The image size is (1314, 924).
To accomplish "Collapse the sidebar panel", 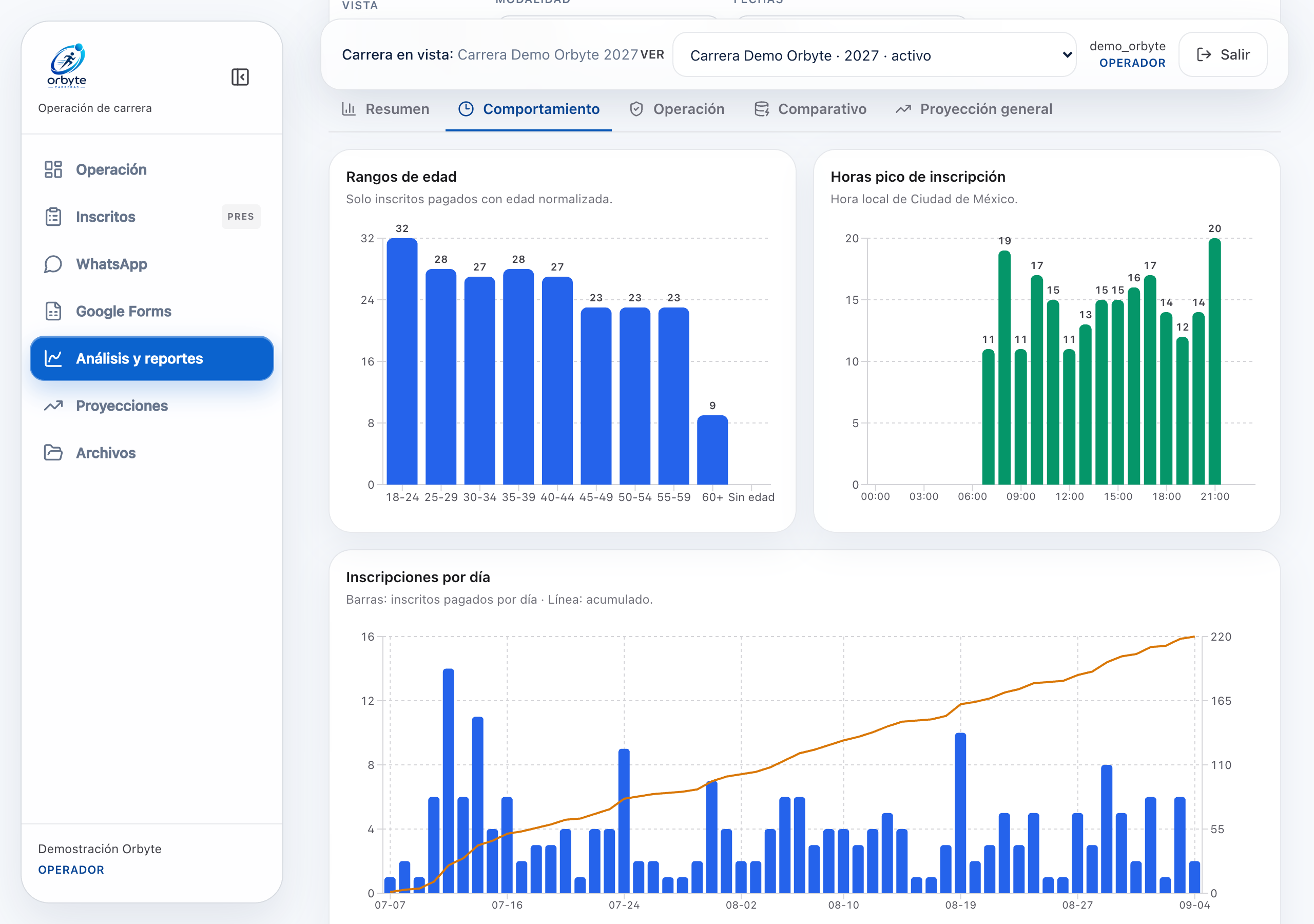I will pyautogui.click(x=240, y=76).
